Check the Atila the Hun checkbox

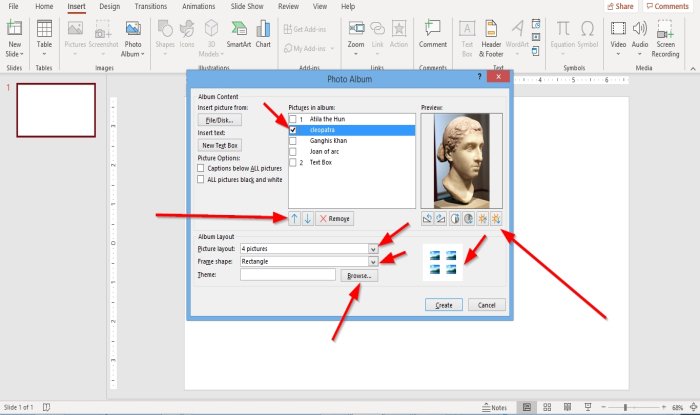(293, 119)
